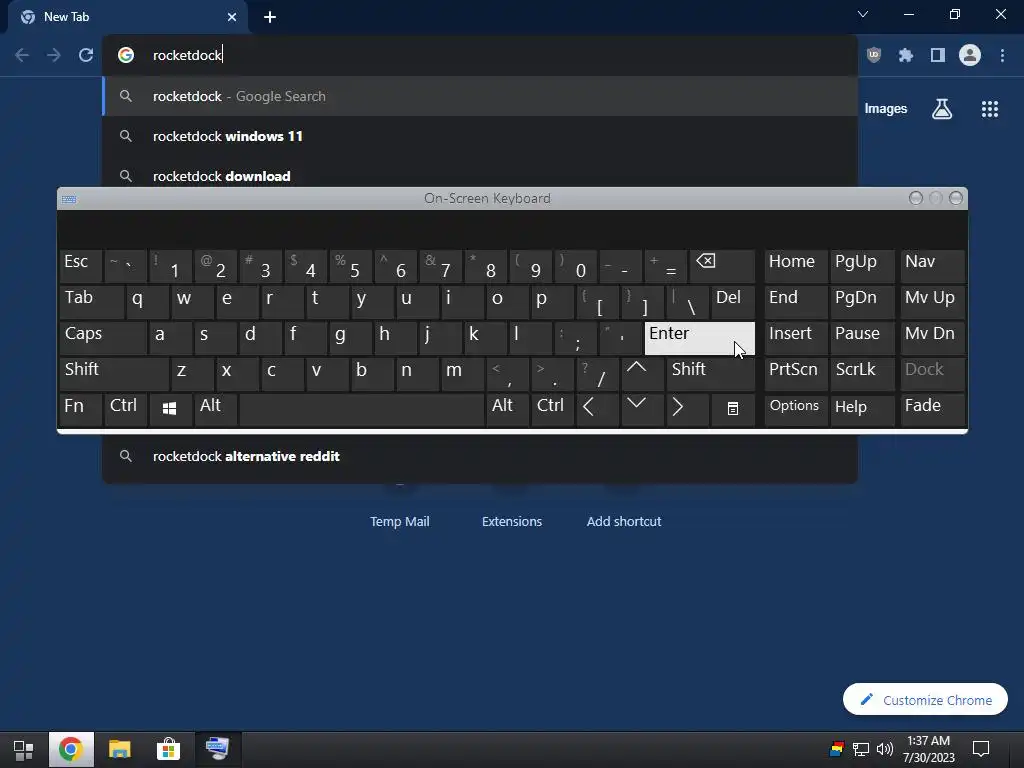This screenshot has height=768, width=1024.
Task: Click the Del key on keyboard
Action: point(733,302)
